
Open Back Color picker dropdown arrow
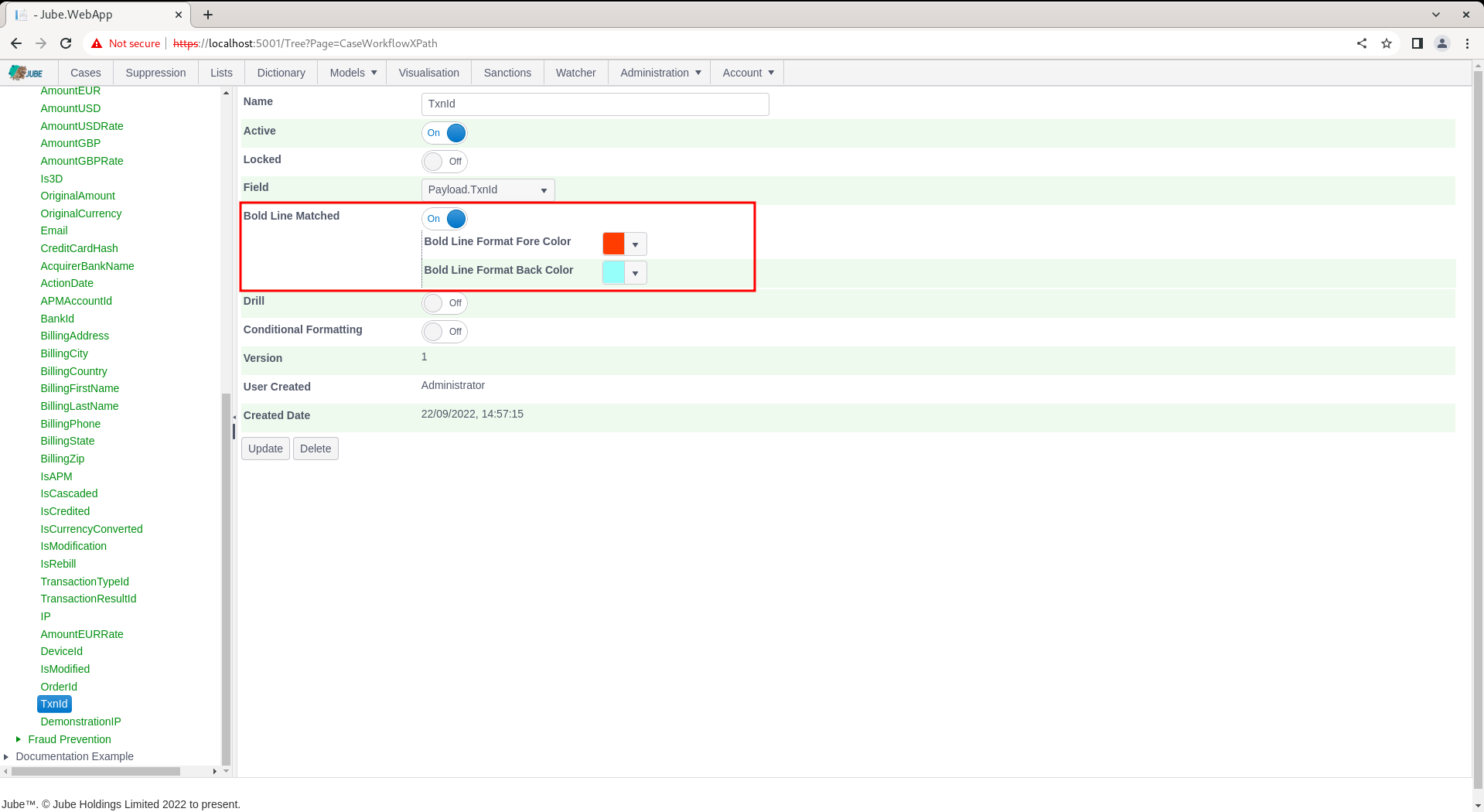click(636, 273)
